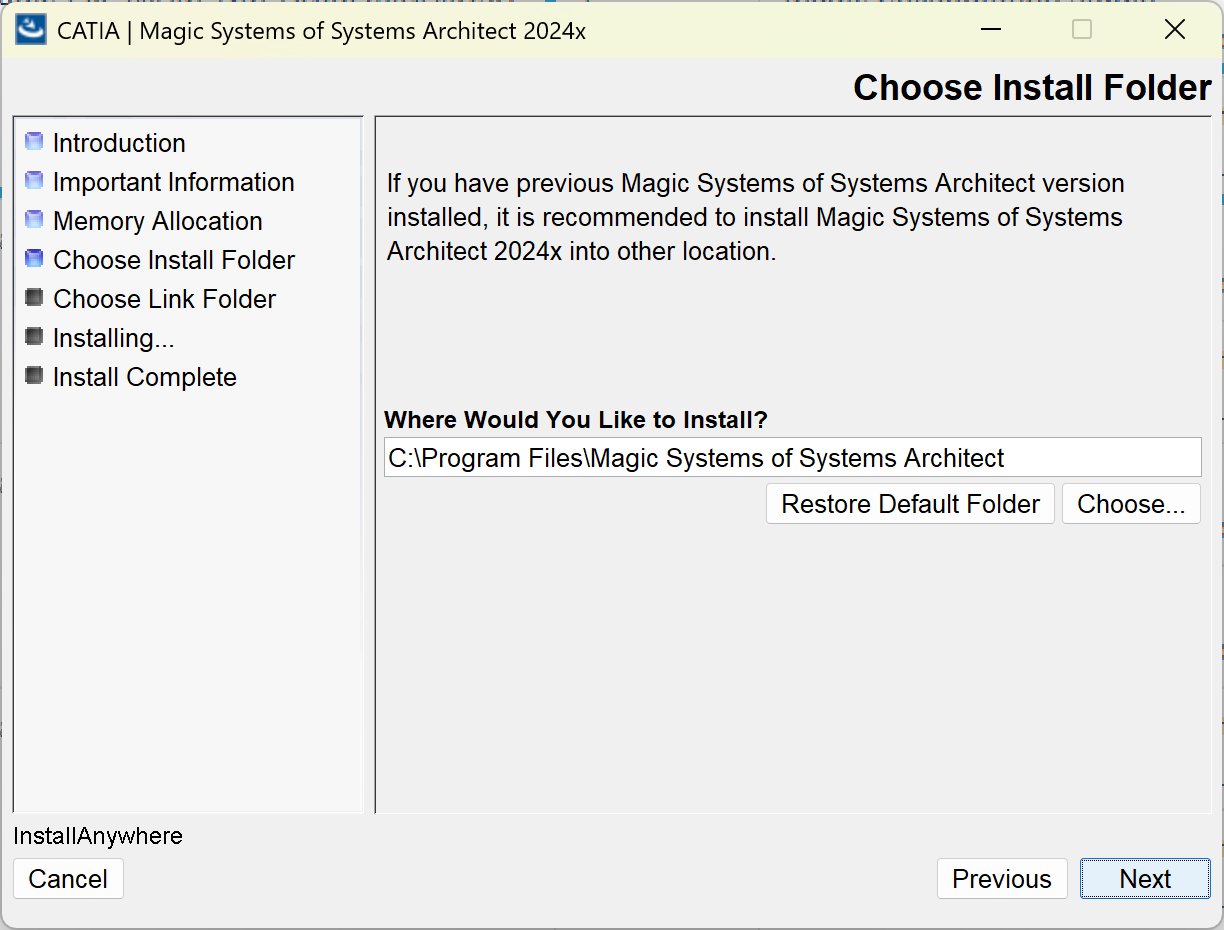Click the bullet icon beside Introduction
Image resolution: width=1224 pixels, height=930 pixels.
point(34,142)
